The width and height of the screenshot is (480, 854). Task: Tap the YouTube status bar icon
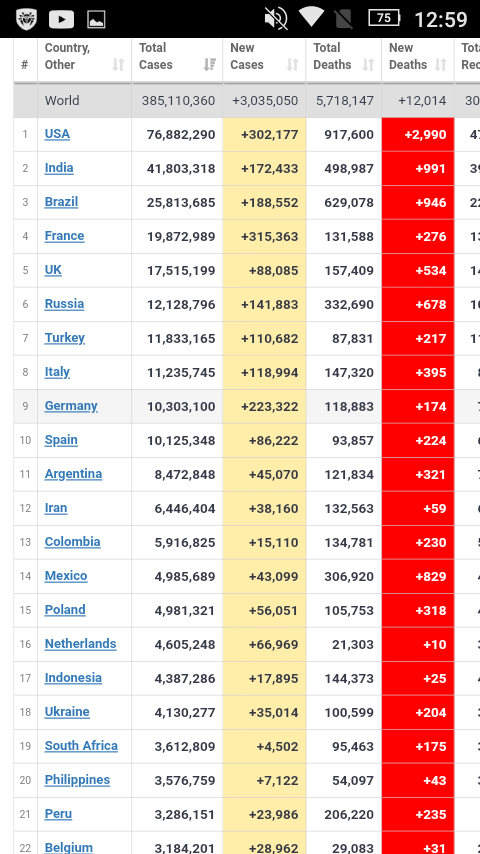61,19
